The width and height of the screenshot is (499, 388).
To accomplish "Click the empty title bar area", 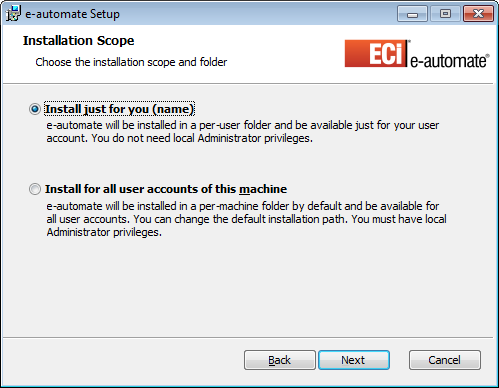I will (x=258, y=14).
